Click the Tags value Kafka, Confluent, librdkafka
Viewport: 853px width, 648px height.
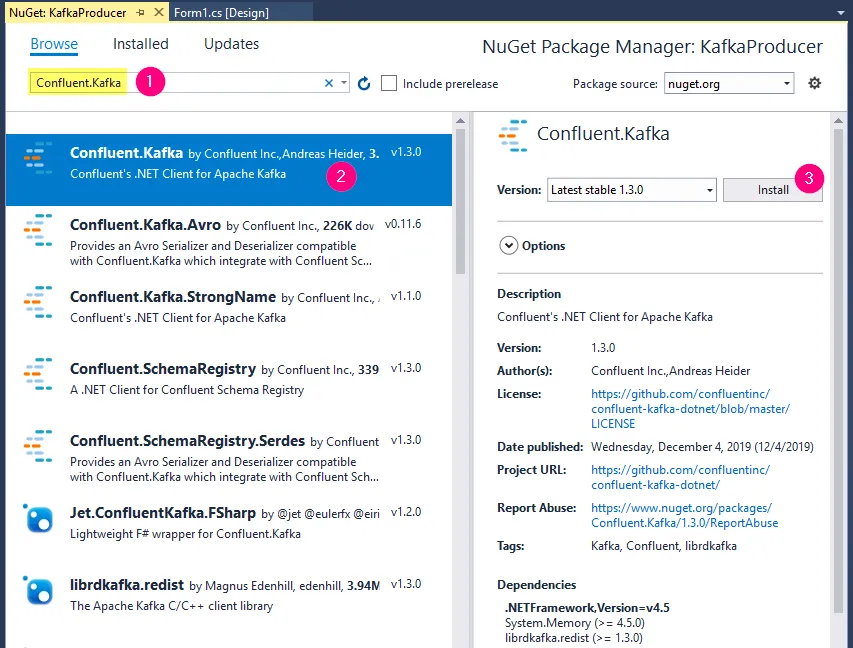click(664, 546)
